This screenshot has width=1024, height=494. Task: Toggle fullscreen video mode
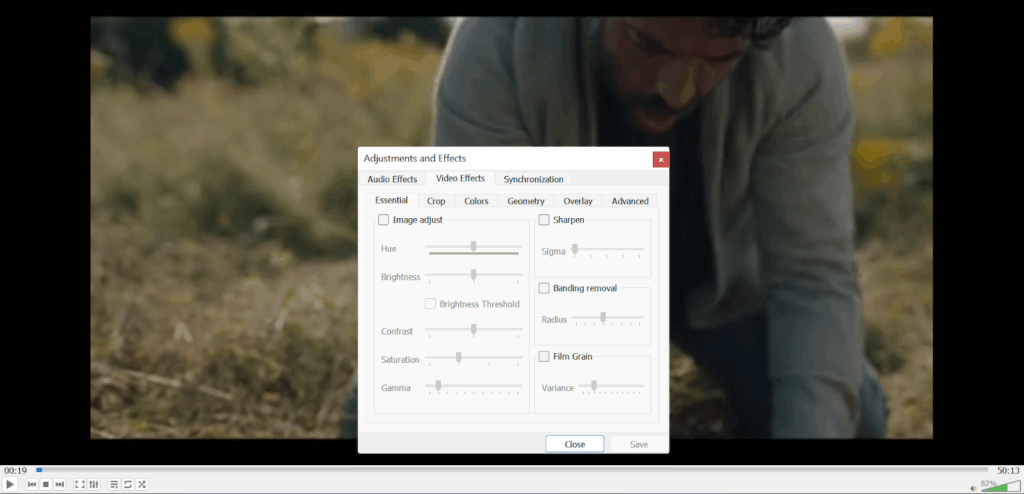[x=80, y=484]
